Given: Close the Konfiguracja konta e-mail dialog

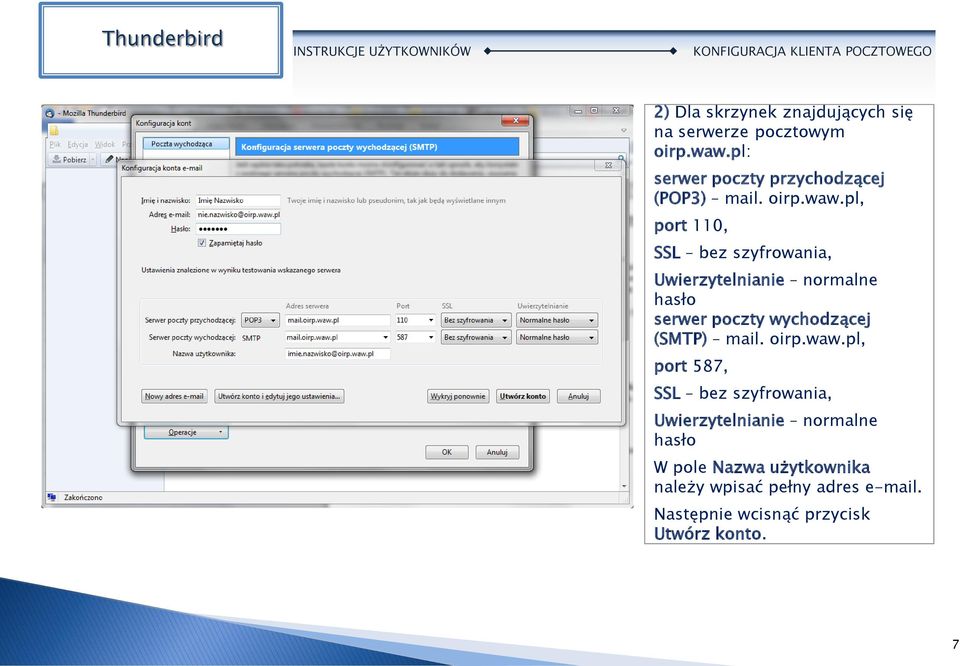Looking at the screenshot, I should [608, 165].
